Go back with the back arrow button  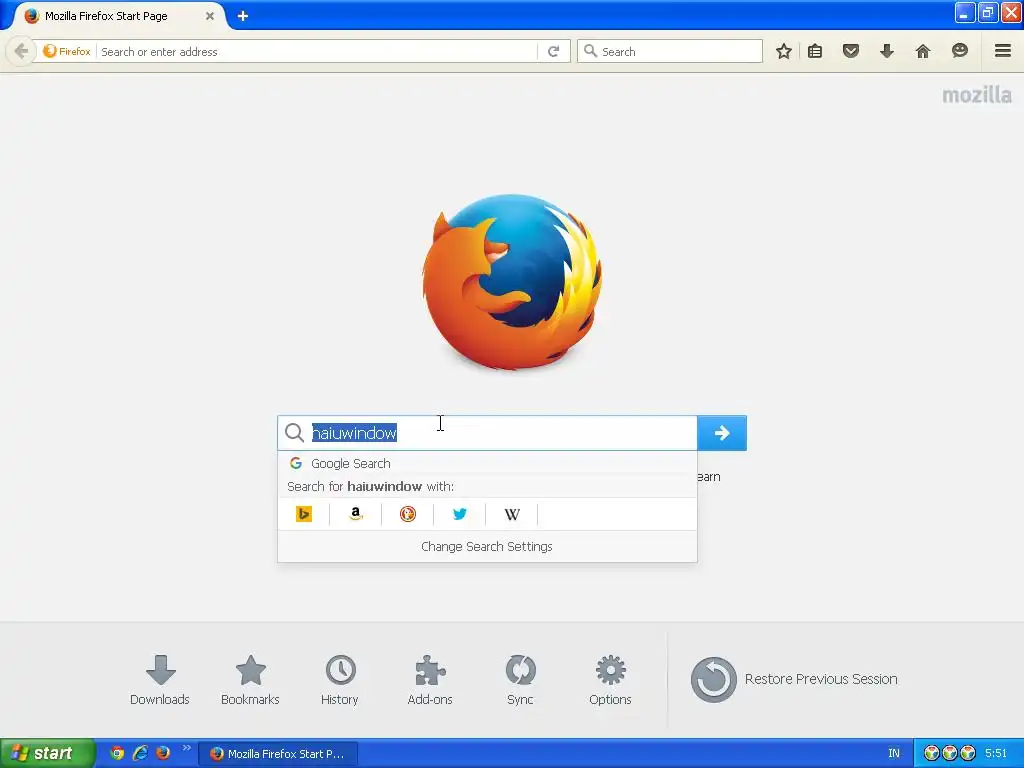21,51
